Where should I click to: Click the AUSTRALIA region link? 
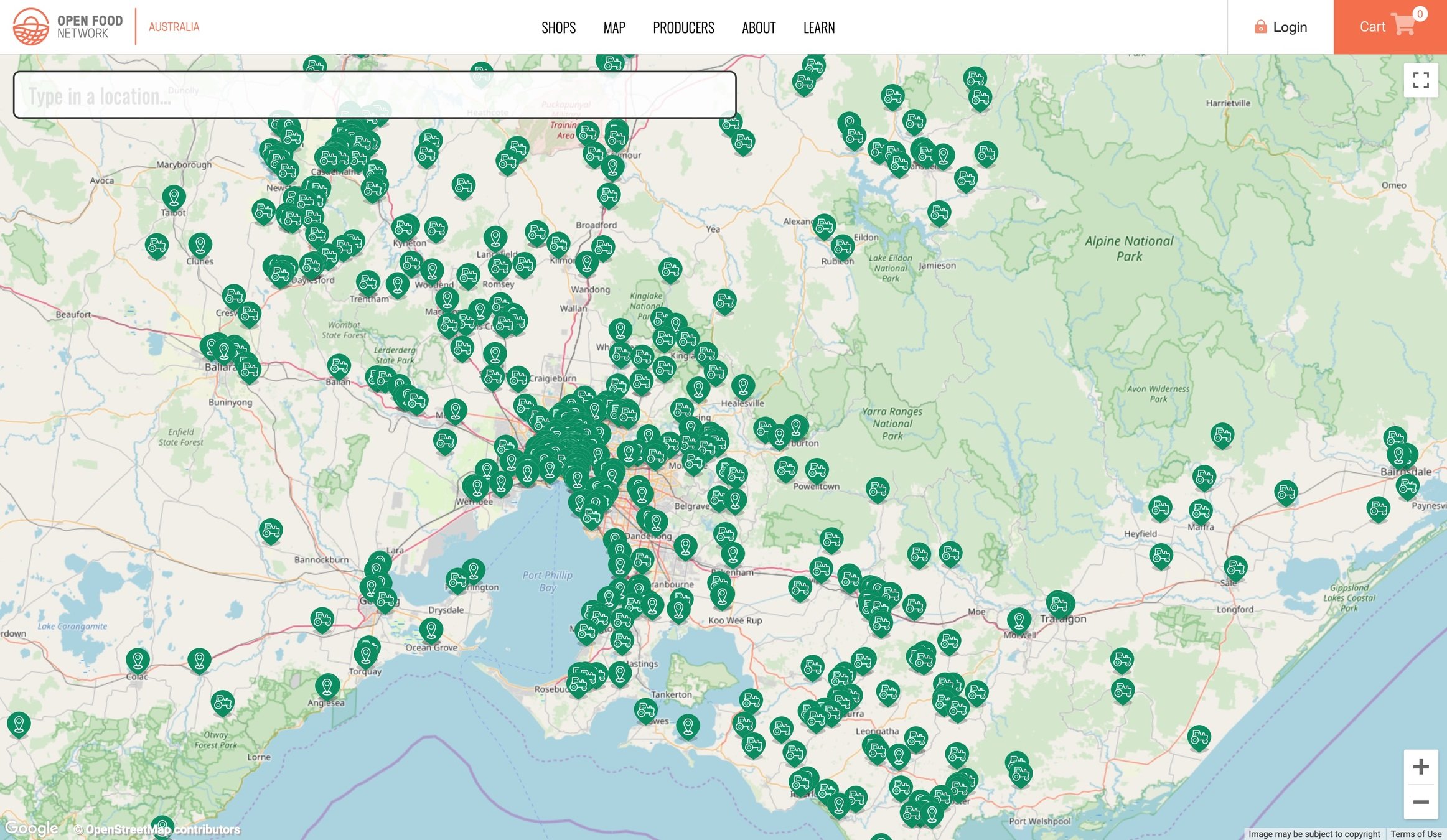click(174, 27)
